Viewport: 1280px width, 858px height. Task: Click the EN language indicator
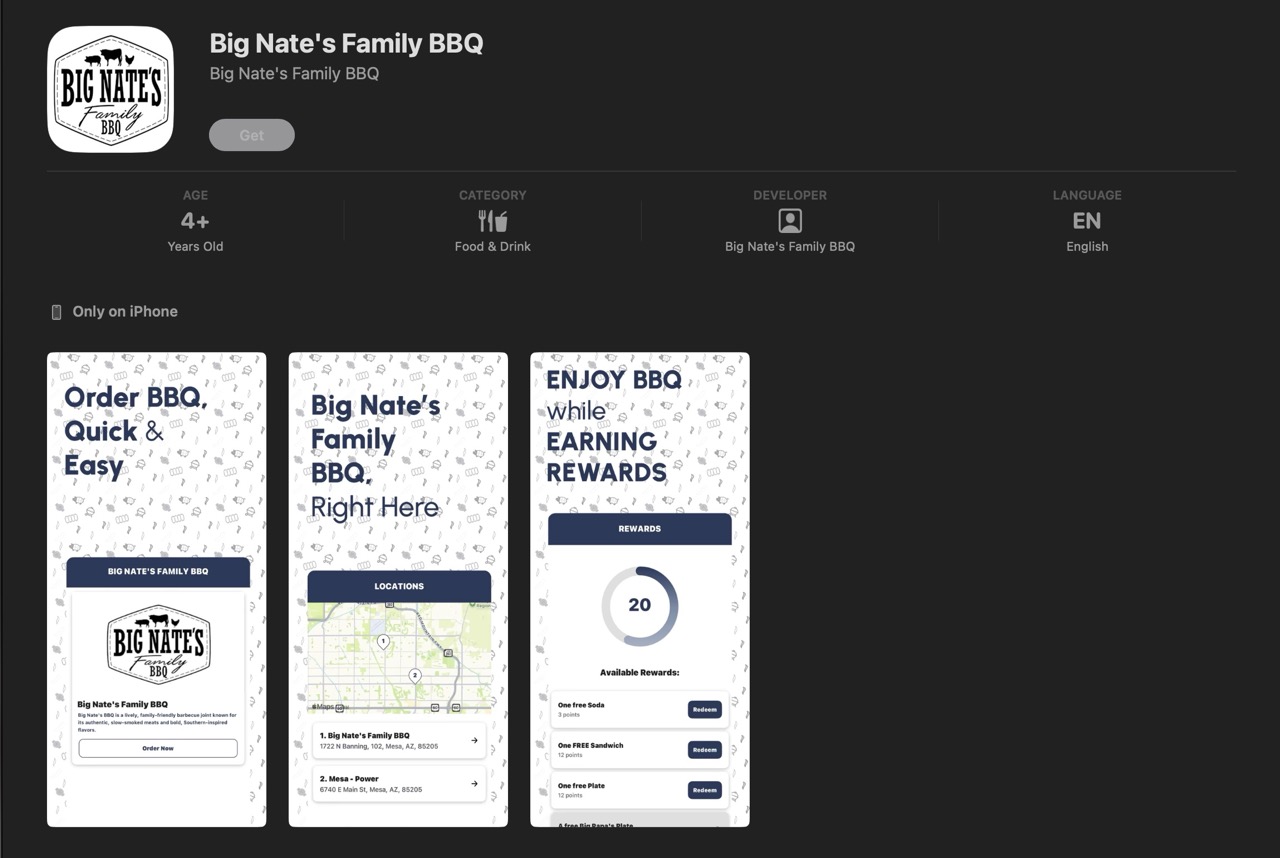pyautogui.click(x=1087, y=221)
